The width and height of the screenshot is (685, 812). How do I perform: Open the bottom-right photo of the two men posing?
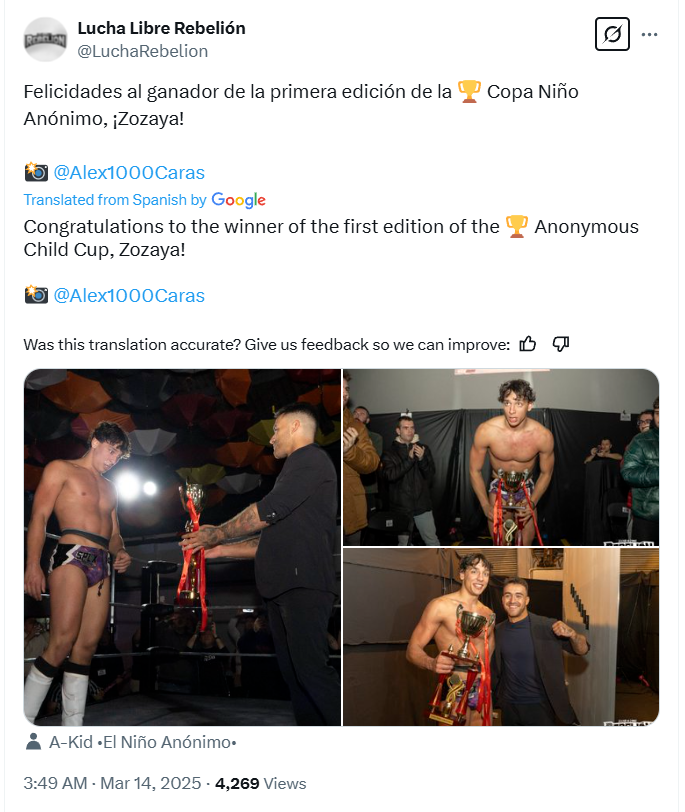coord(501,637)
